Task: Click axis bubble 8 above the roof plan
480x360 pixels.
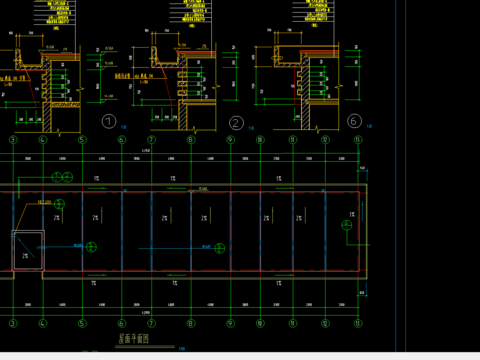Action: [x=191, y=140]
